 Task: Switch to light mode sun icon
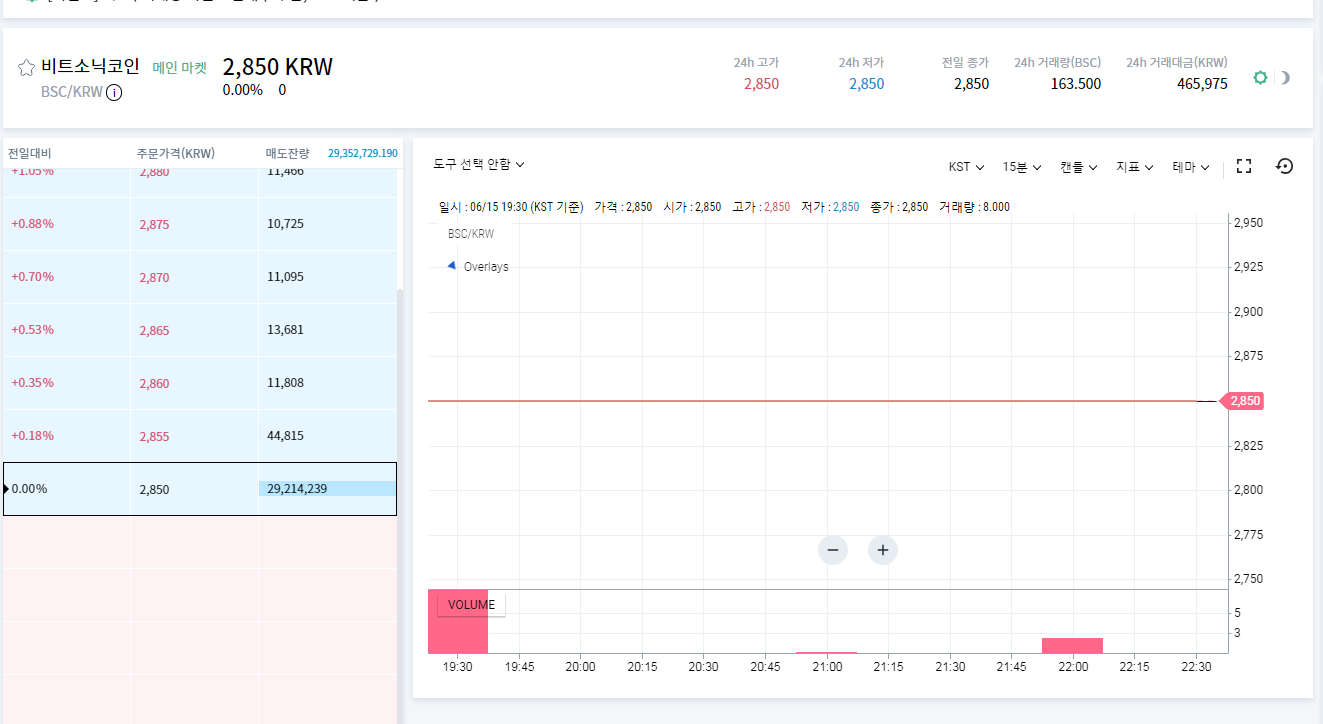point(1260,77)
